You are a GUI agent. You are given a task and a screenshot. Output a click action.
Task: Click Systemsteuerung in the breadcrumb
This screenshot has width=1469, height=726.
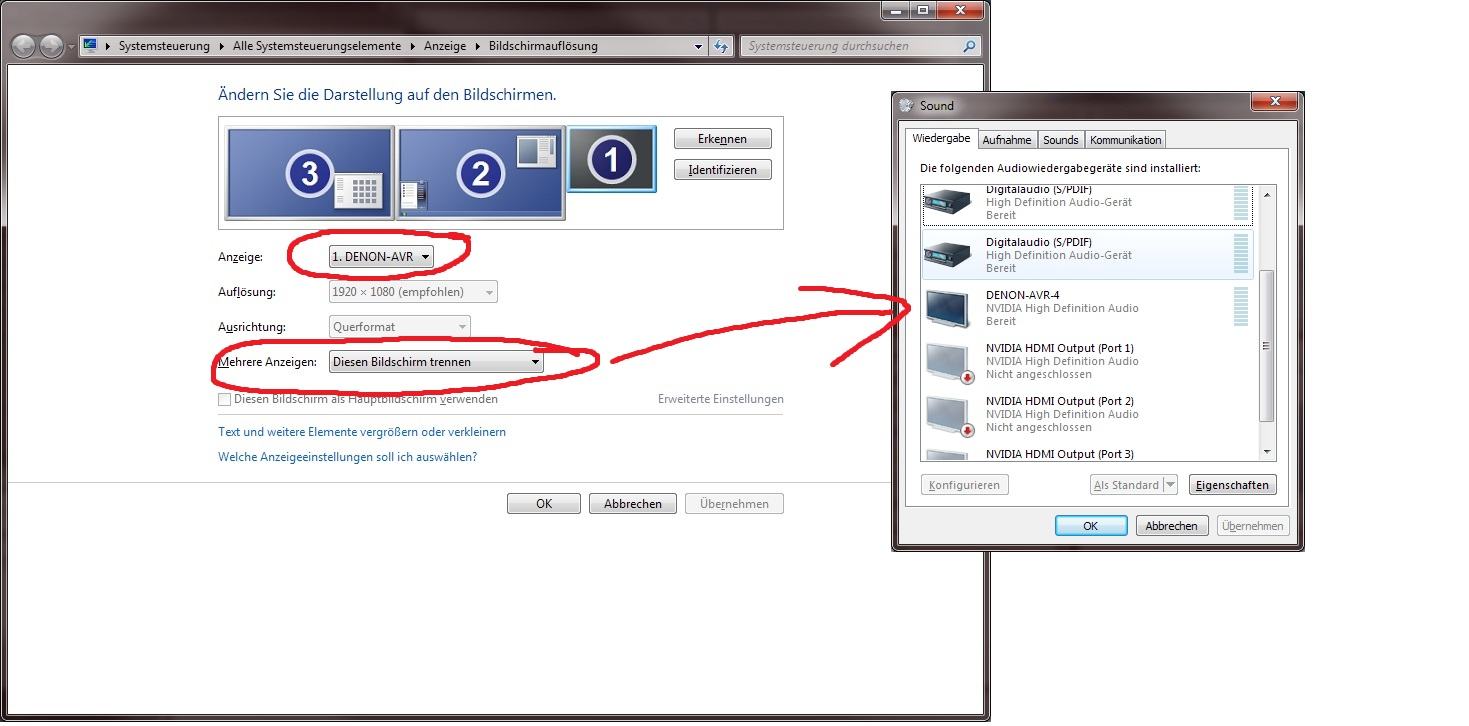[x=164, y=46]
